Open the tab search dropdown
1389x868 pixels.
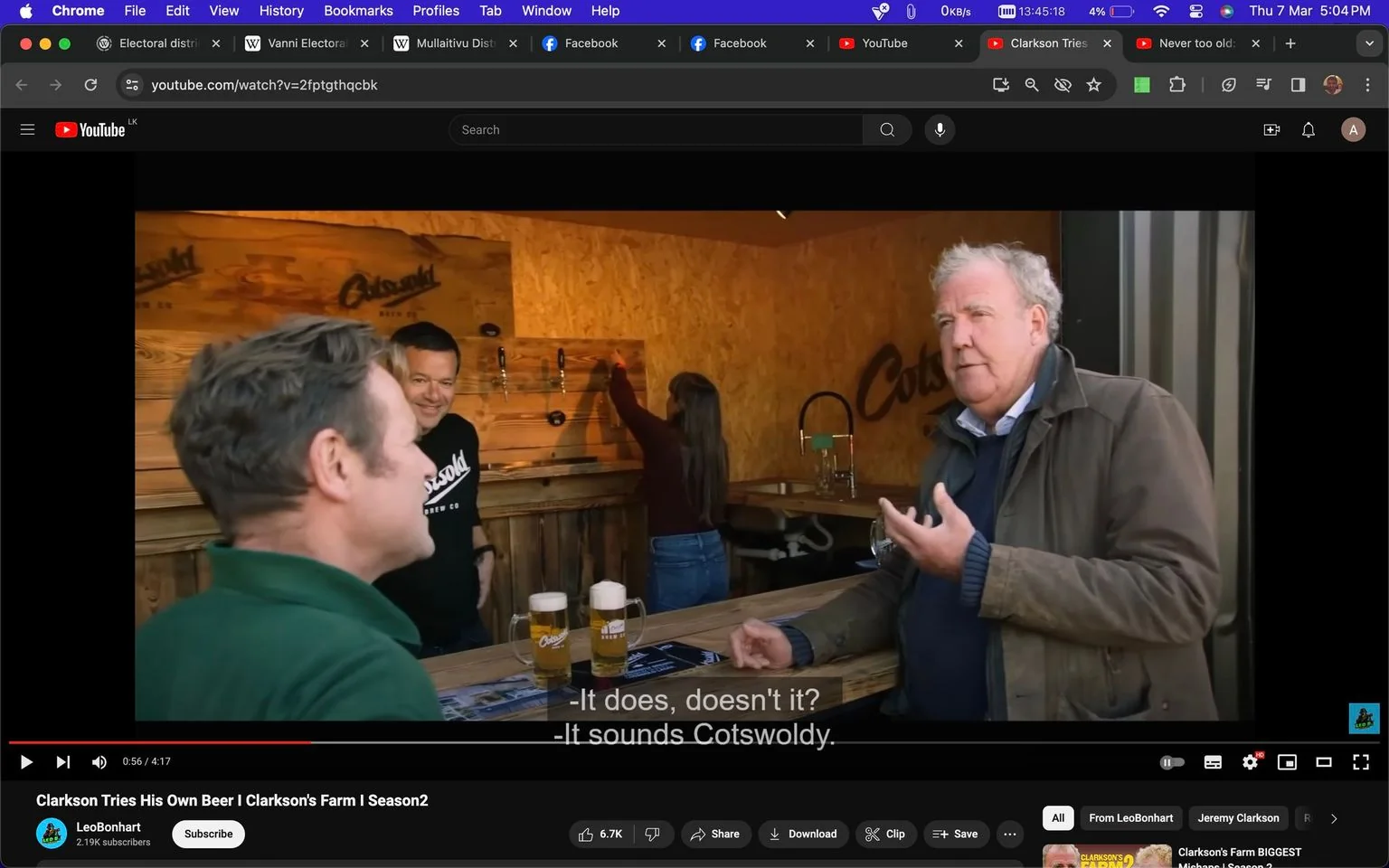pyautogui.click(x=1369, y=43)
